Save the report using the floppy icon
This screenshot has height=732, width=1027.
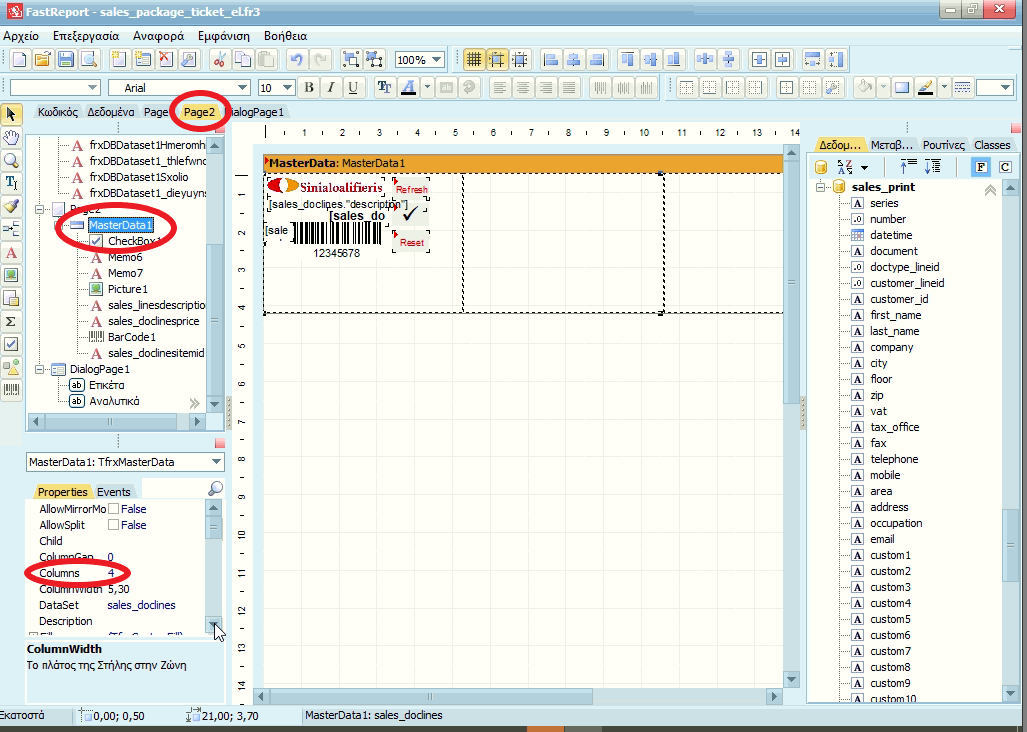[65, 60]
